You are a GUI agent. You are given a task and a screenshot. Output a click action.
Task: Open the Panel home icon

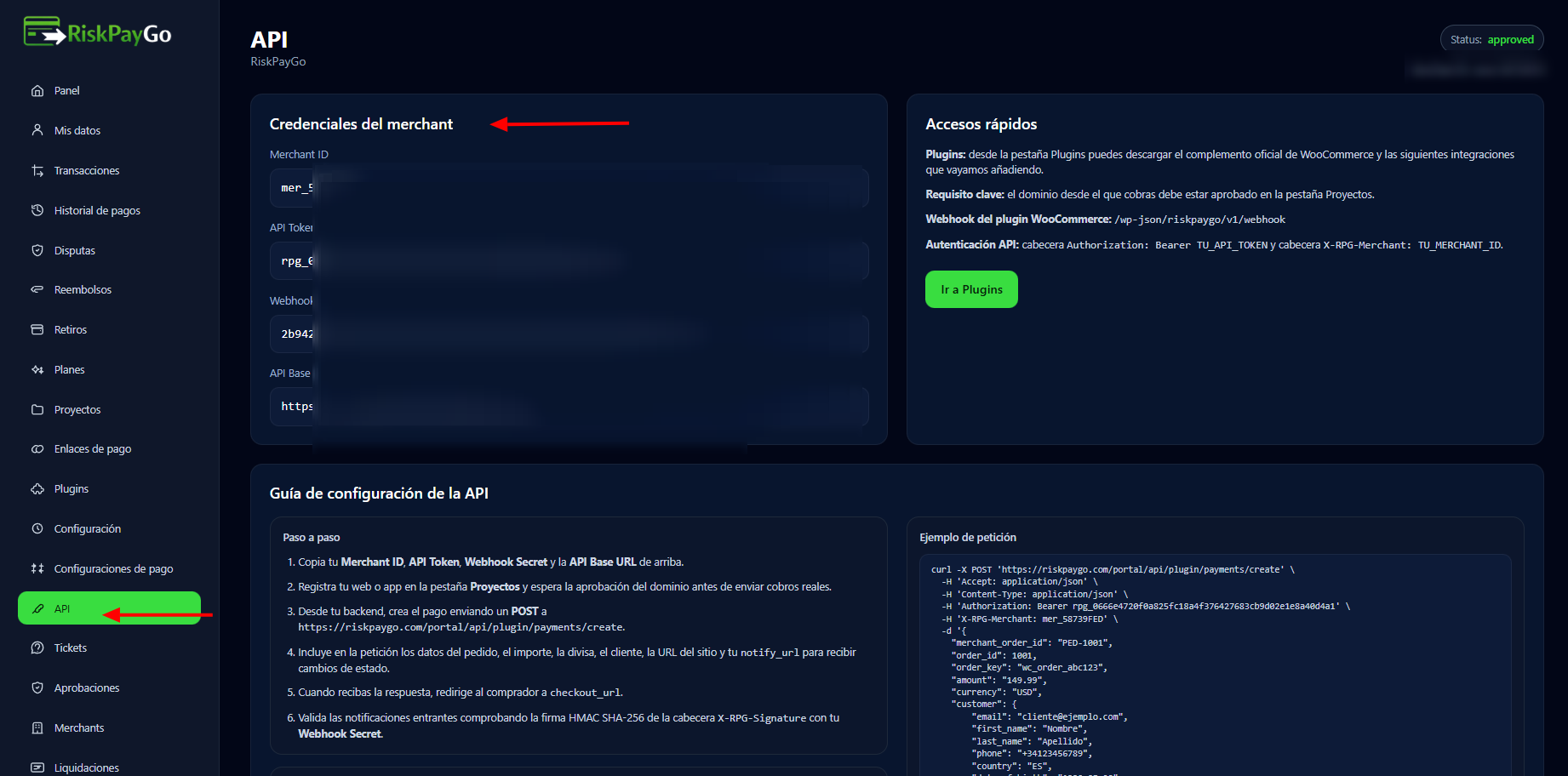coord(37,91)
